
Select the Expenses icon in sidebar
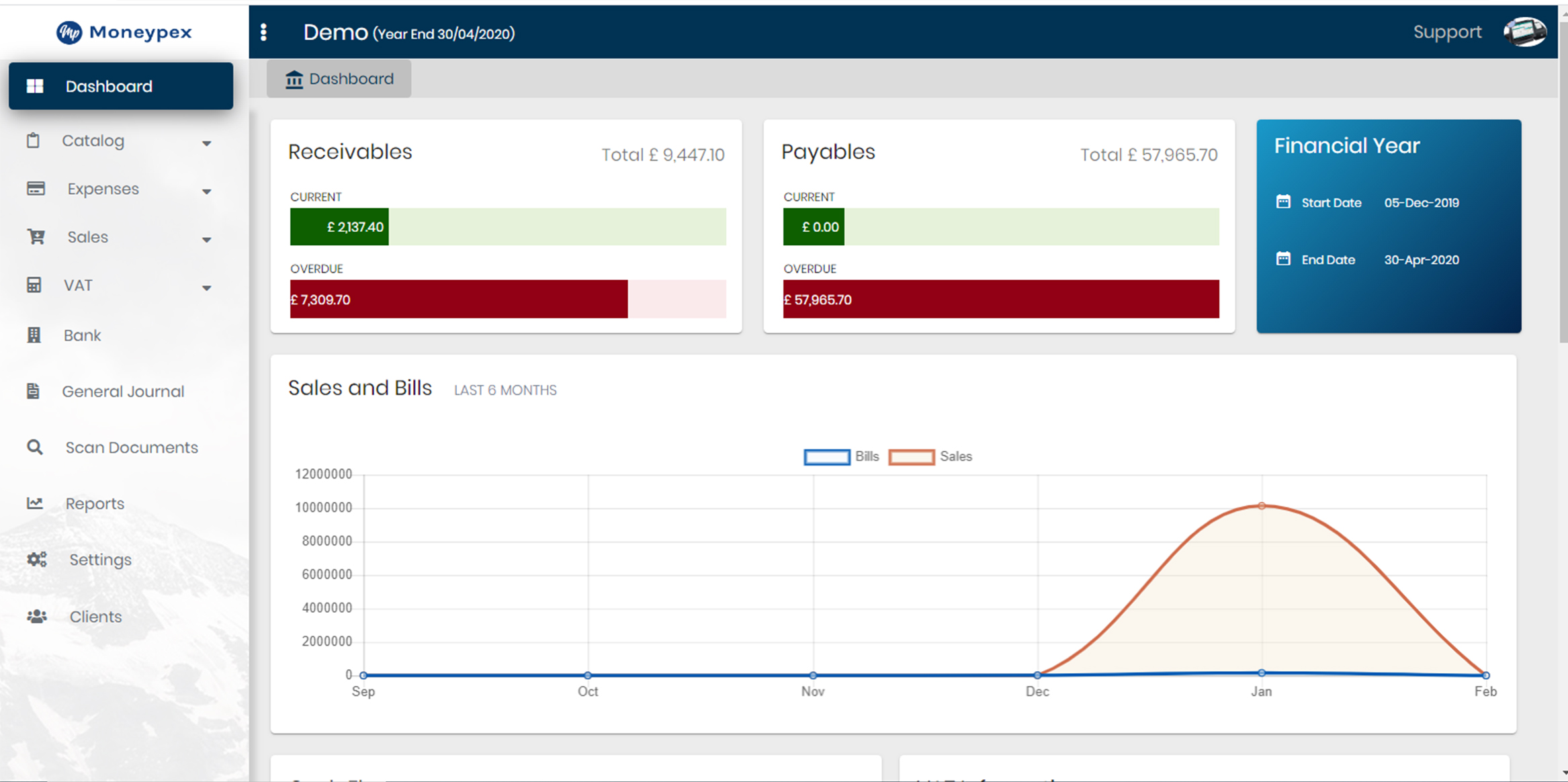click(x=35, y=189)
